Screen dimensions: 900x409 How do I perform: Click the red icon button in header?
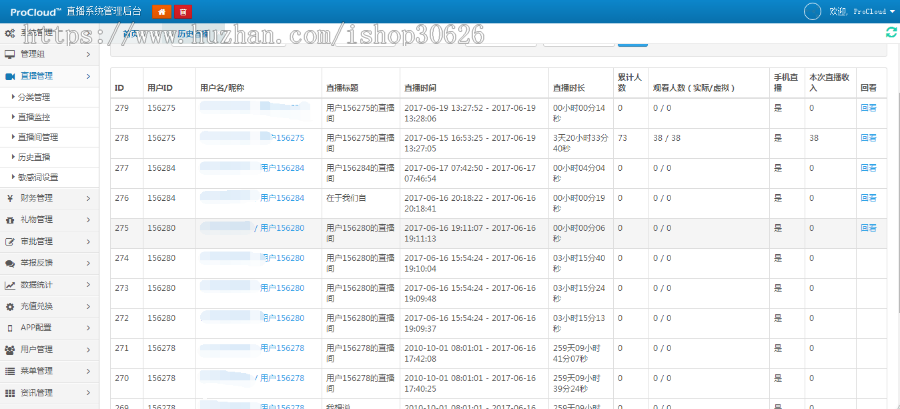pos(183,11)
